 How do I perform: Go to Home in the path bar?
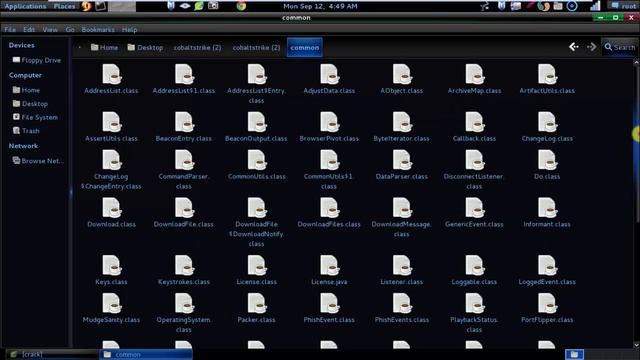(104, 47)
